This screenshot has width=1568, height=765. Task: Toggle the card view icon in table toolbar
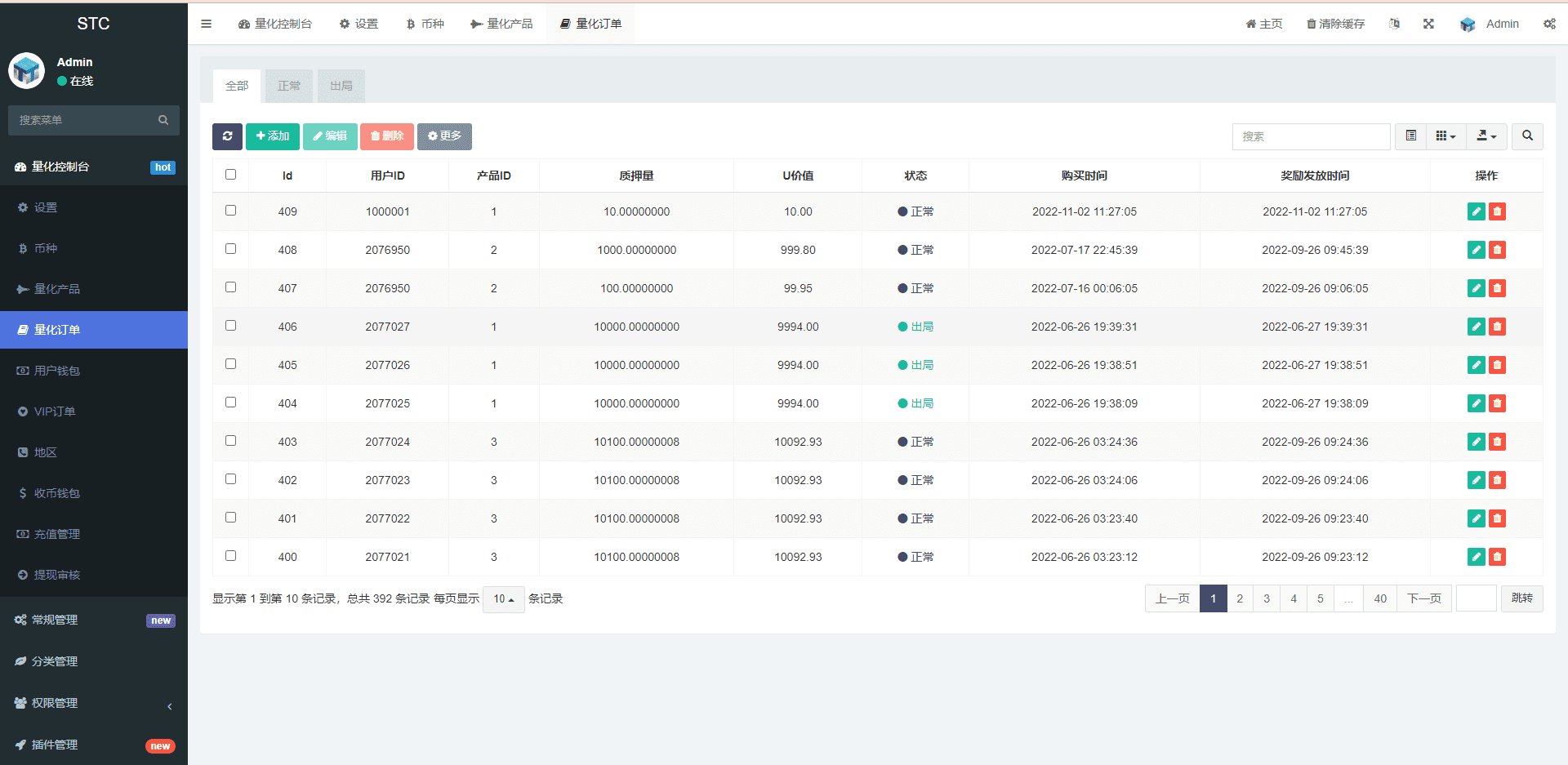[1410, 136]
